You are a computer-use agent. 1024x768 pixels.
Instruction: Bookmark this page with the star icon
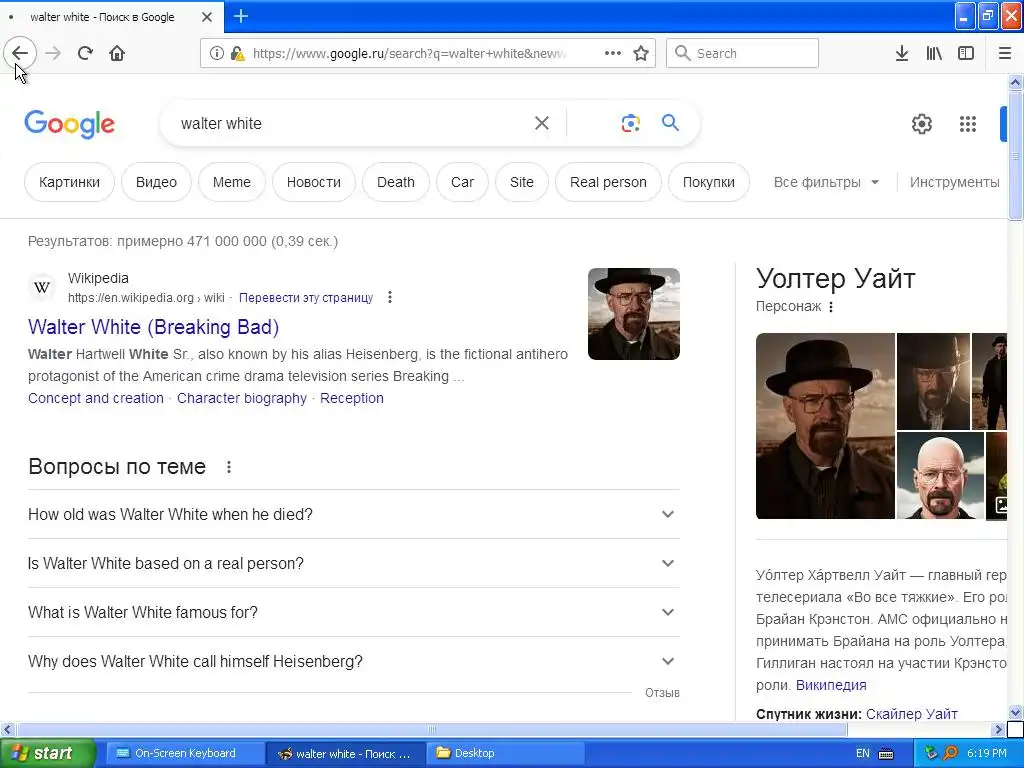[x=641, y=53]
